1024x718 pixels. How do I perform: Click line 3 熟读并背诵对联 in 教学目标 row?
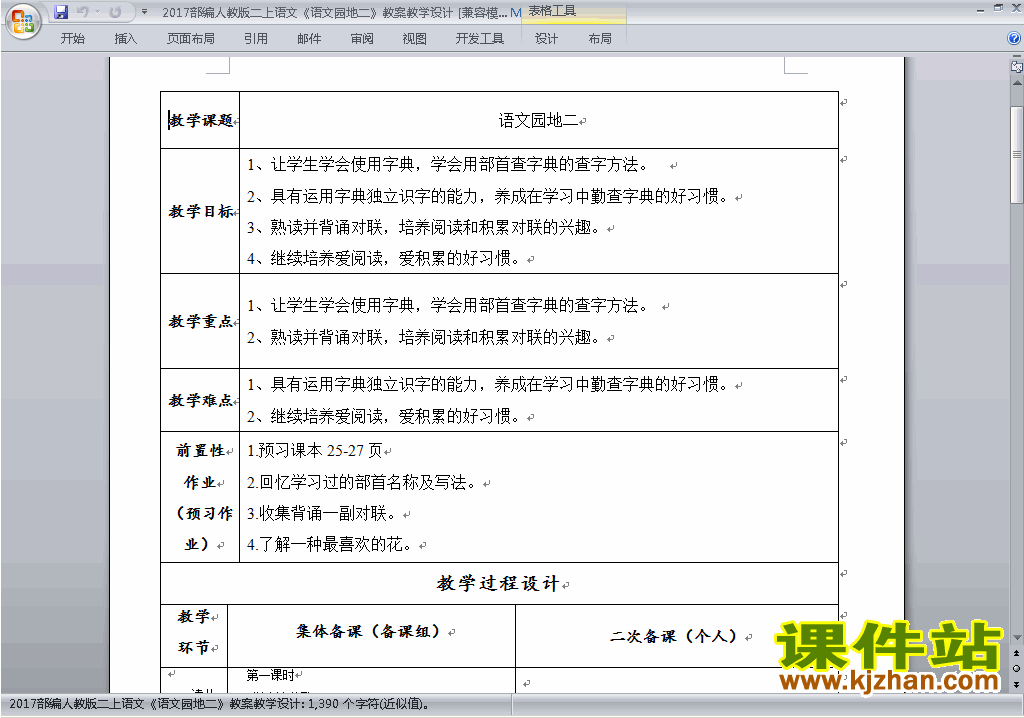point(423,227)
